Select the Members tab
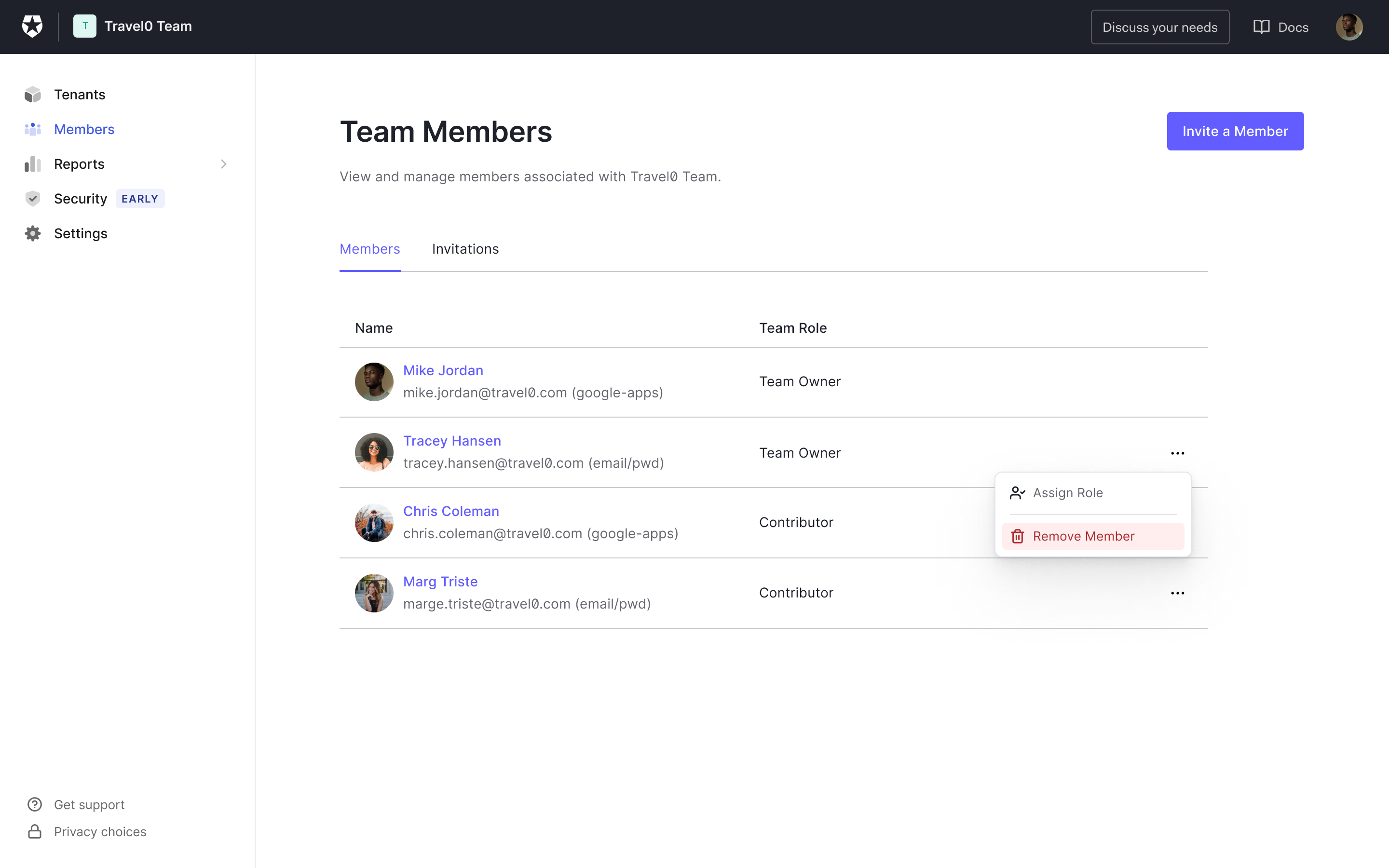The width and height of the screenshot is (1389, 868). coord(370,248)
